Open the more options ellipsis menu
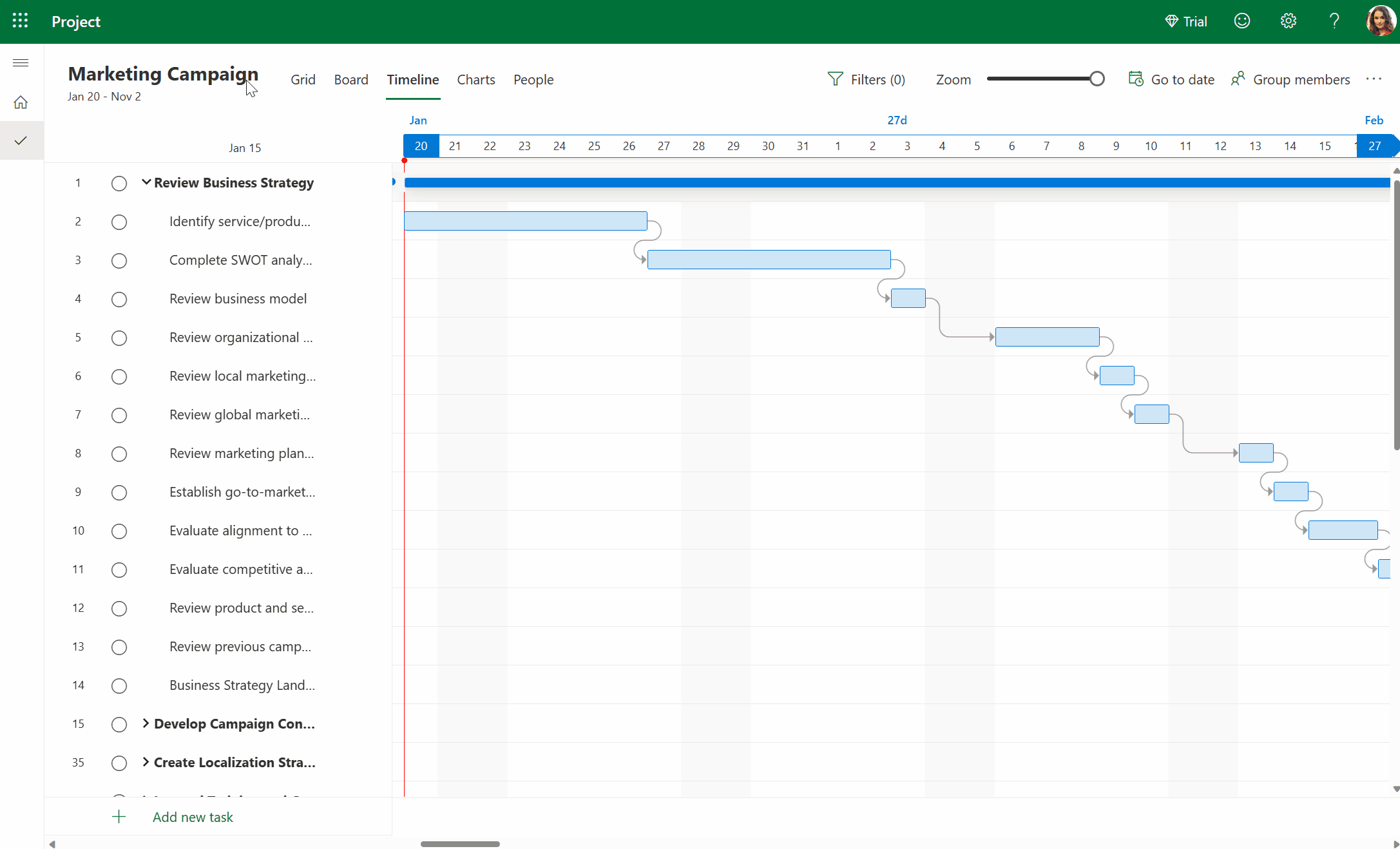 tap(1374, 79)
